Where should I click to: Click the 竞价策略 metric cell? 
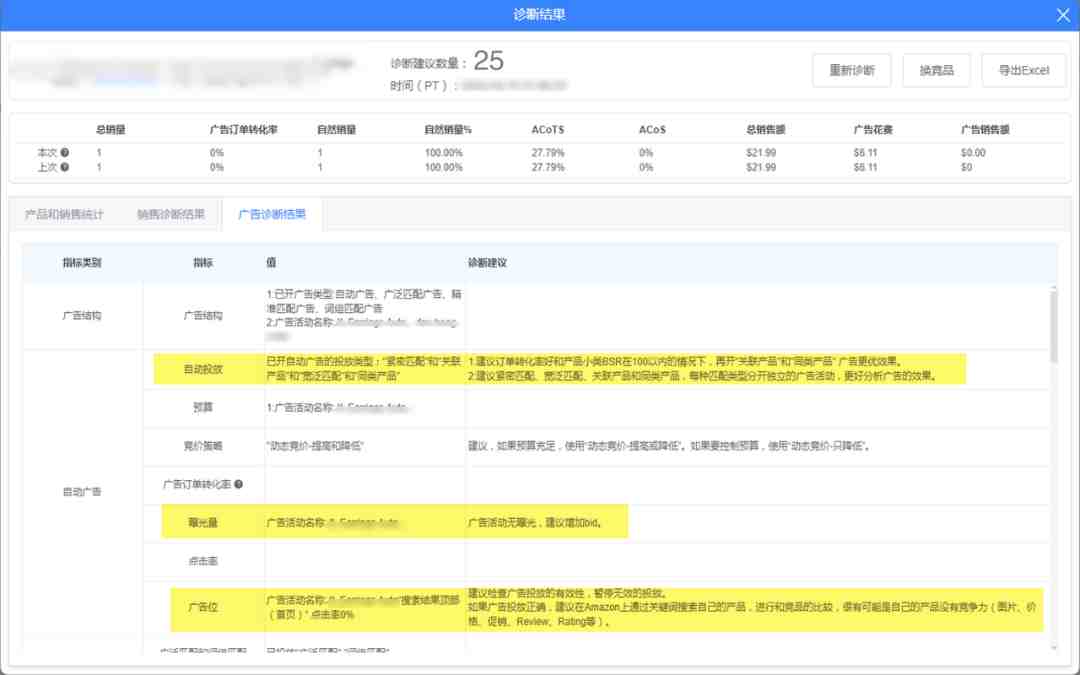[x=203, y=446]
